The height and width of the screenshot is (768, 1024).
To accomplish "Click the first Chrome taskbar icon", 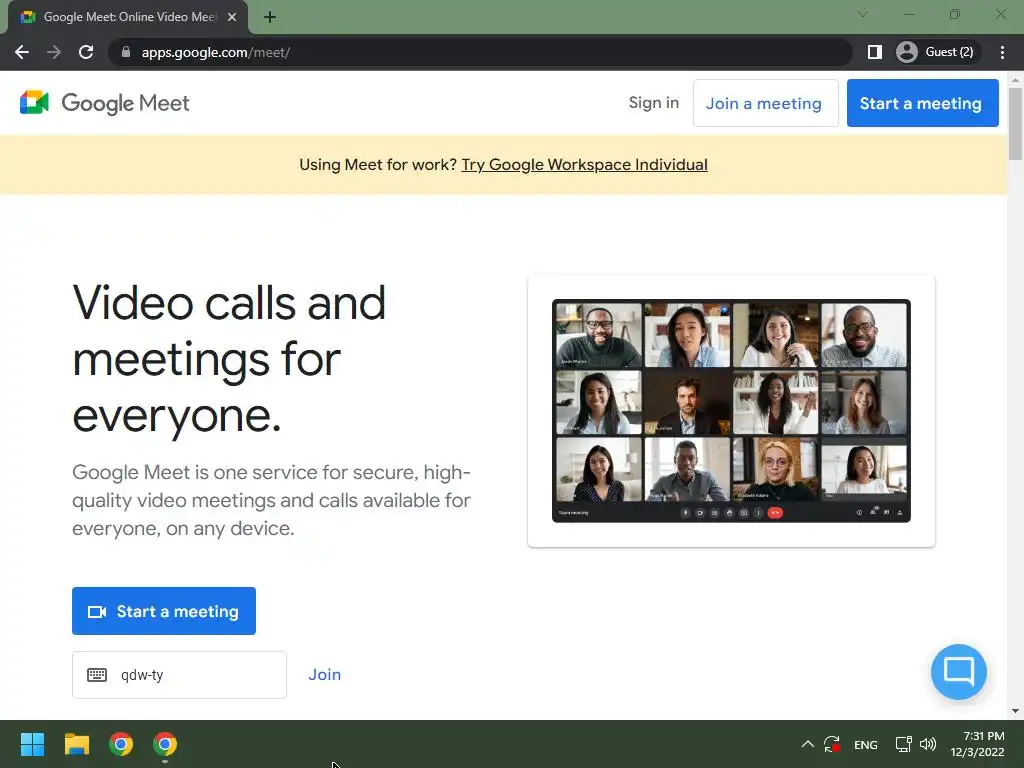I will click(121, 744).
